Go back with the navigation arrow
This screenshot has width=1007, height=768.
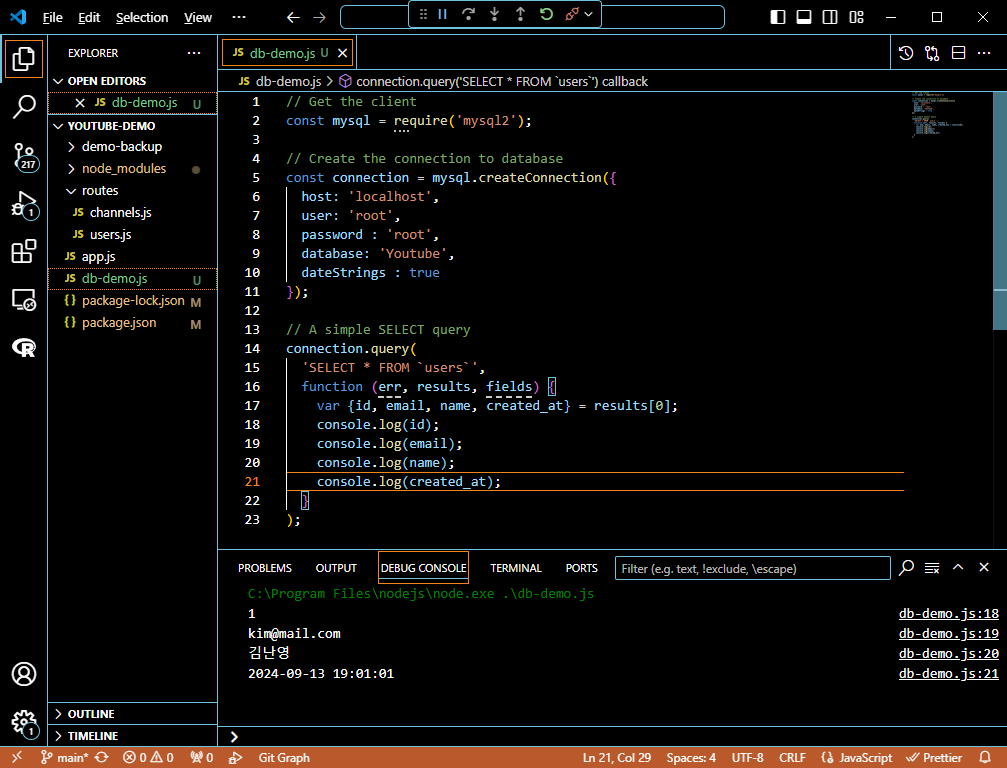(x=293, y=17)
